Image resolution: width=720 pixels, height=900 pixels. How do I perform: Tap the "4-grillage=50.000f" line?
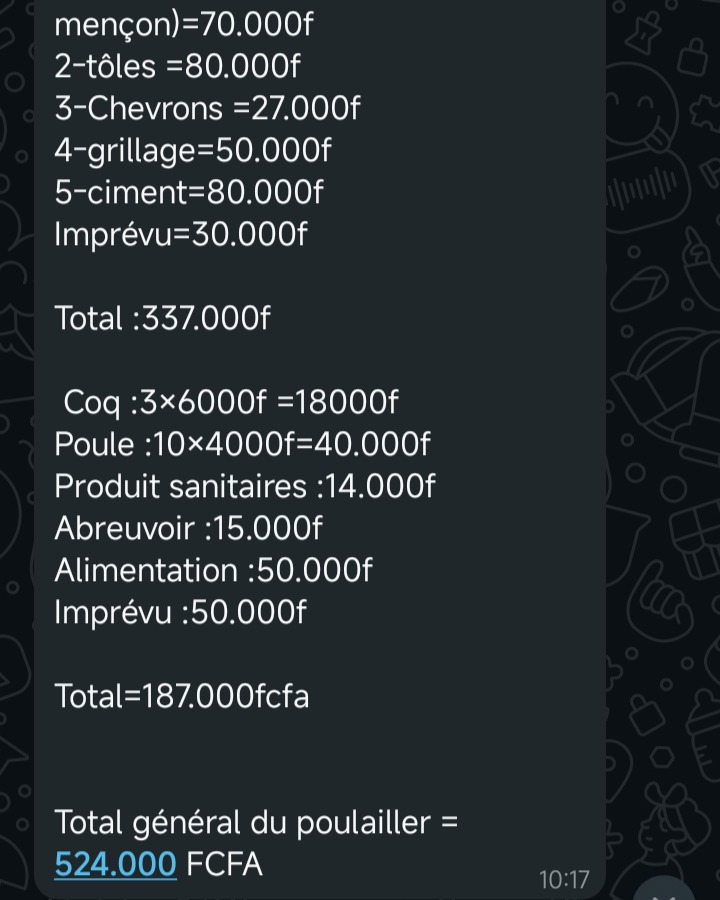(193, 150)
